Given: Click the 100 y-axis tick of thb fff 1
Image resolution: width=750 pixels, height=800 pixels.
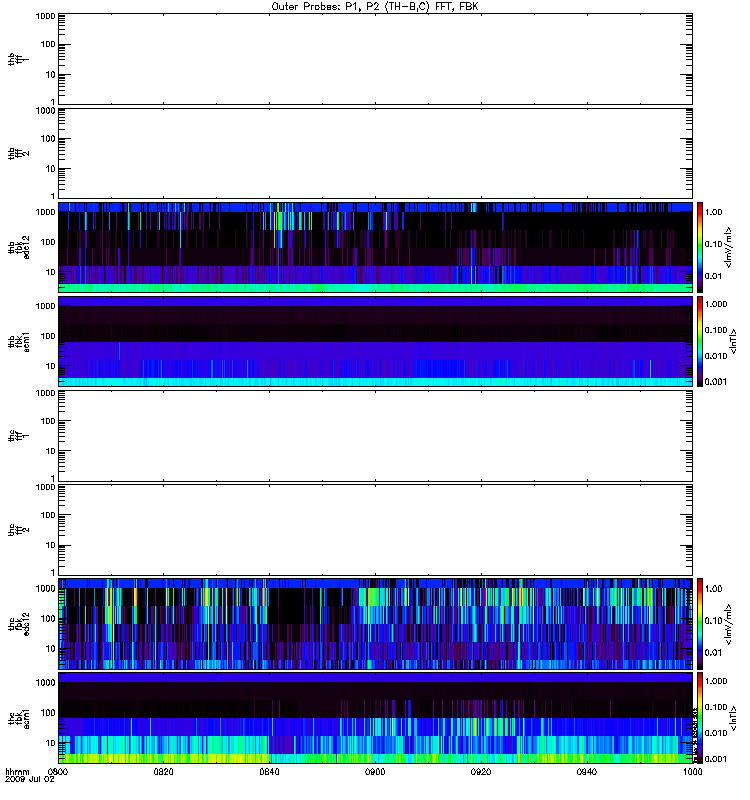Looking at the screenshot, I should 48,44.
